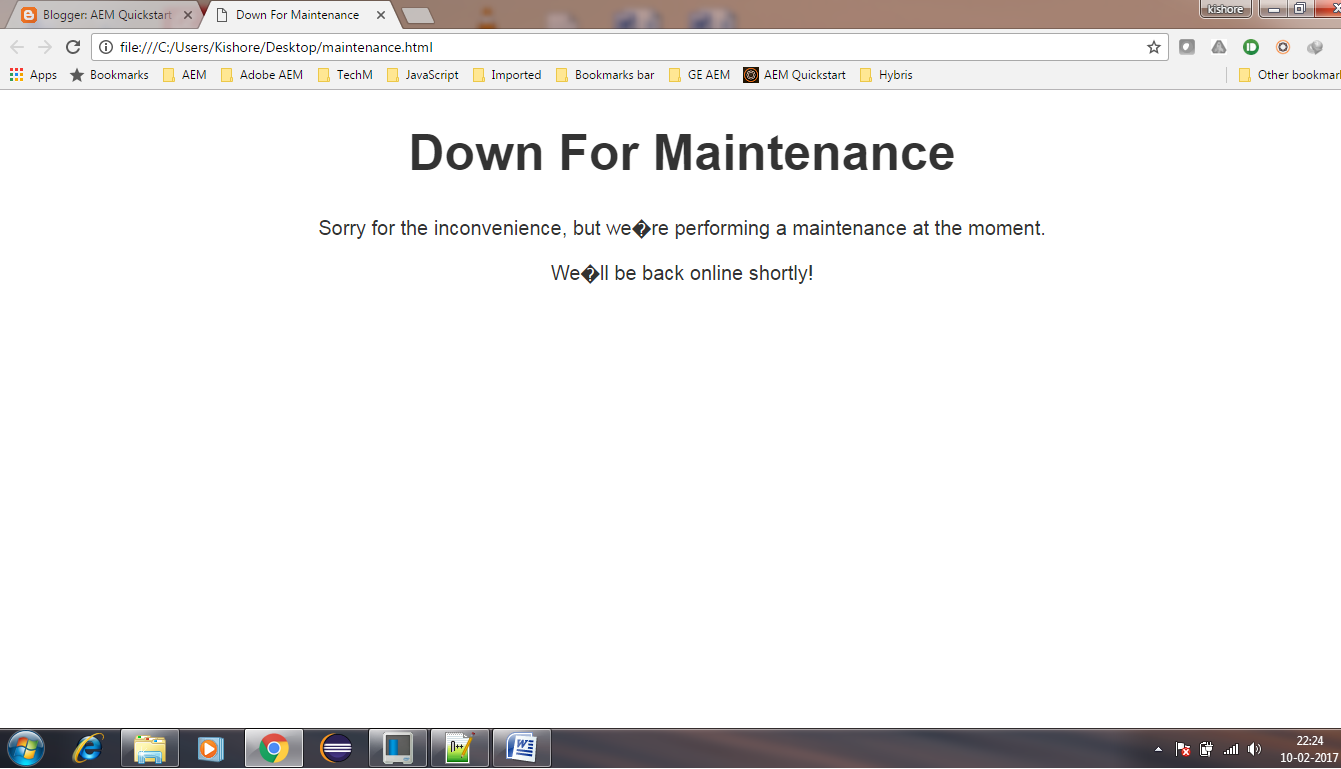
Task: Click the forward navigation arrow
Action: coord(43,46)
